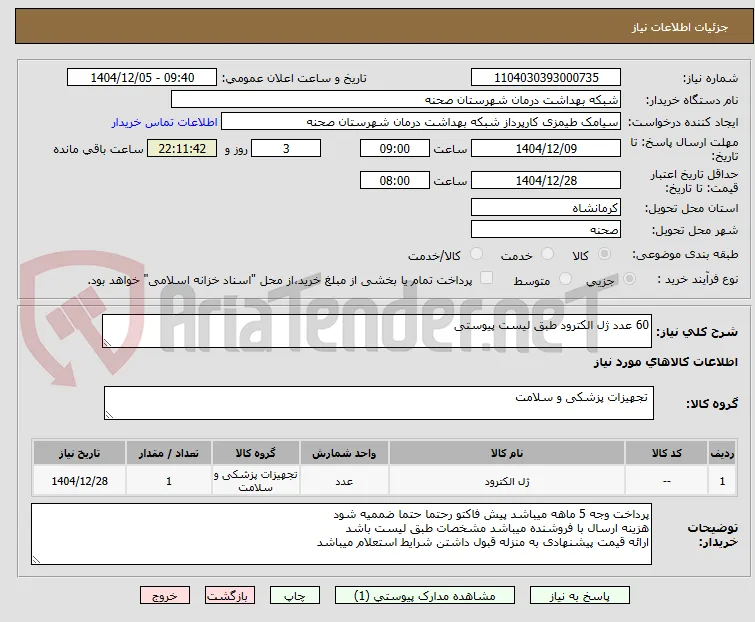The height and width of the screenshot is (622, 755).
Task: Open مشاهده مدارک پیوستی (1) attachments
Action: 425,596
